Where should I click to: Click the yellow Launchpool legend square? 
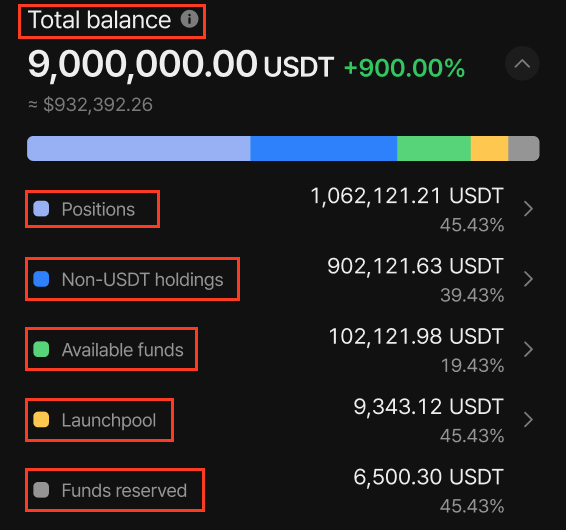[41, 420]
